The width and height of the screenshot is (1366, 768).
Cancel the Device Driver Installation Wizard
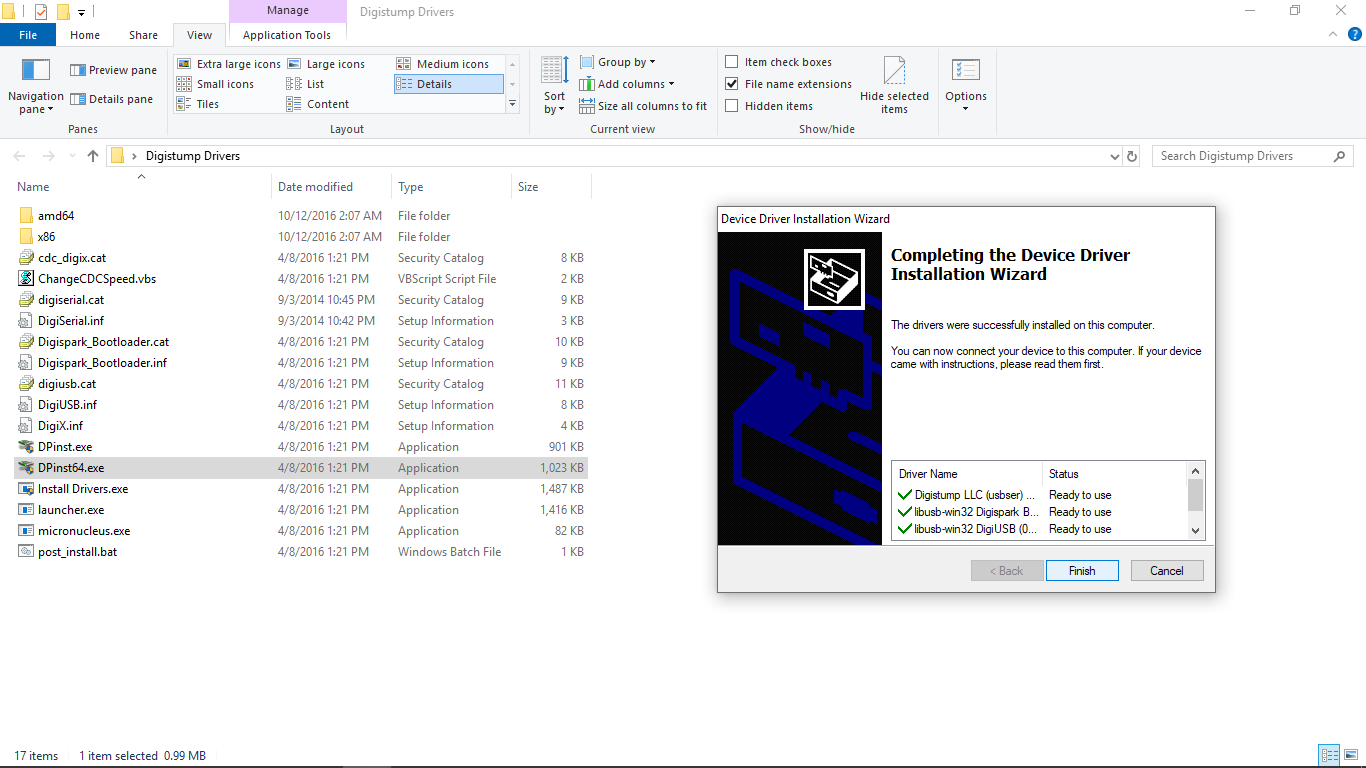[x=1166, y=570]
